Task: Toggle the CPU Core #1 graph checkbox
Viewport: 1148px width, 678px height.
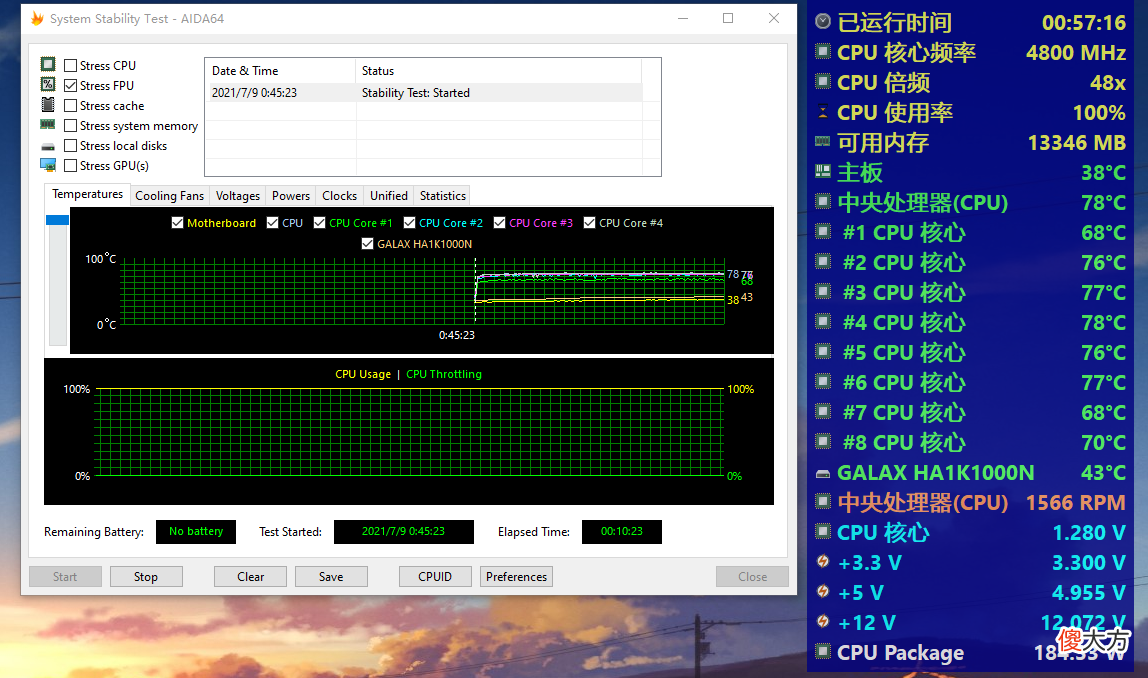Action: tap(319, 223)
